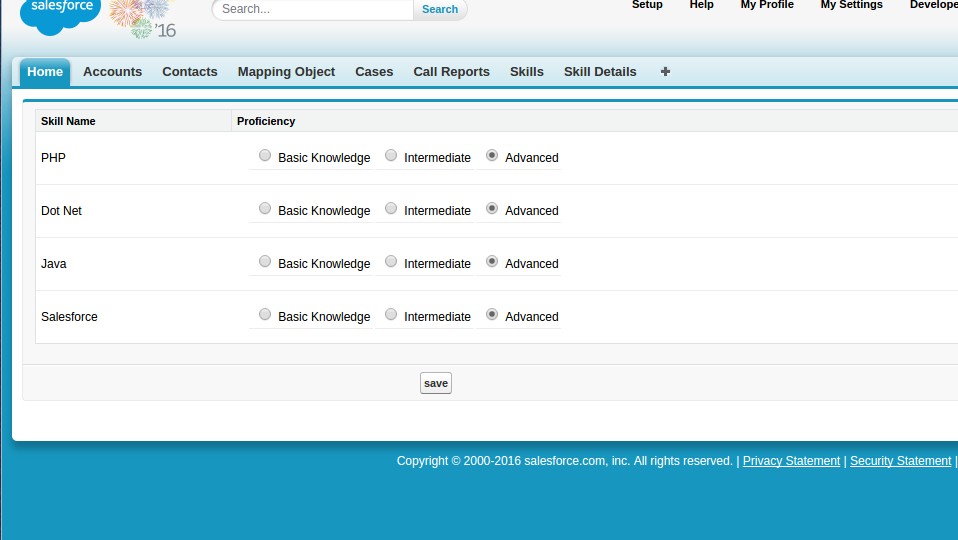The image size is (958, 540).
Task: Go to the Skills tab
Action: coord(527,71)
